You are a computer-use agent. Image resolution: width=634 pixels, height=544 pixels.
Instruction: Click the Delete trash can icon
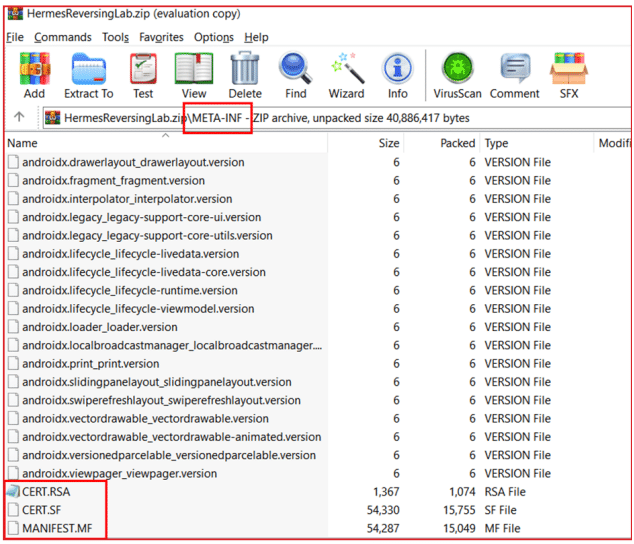point(245,68)
